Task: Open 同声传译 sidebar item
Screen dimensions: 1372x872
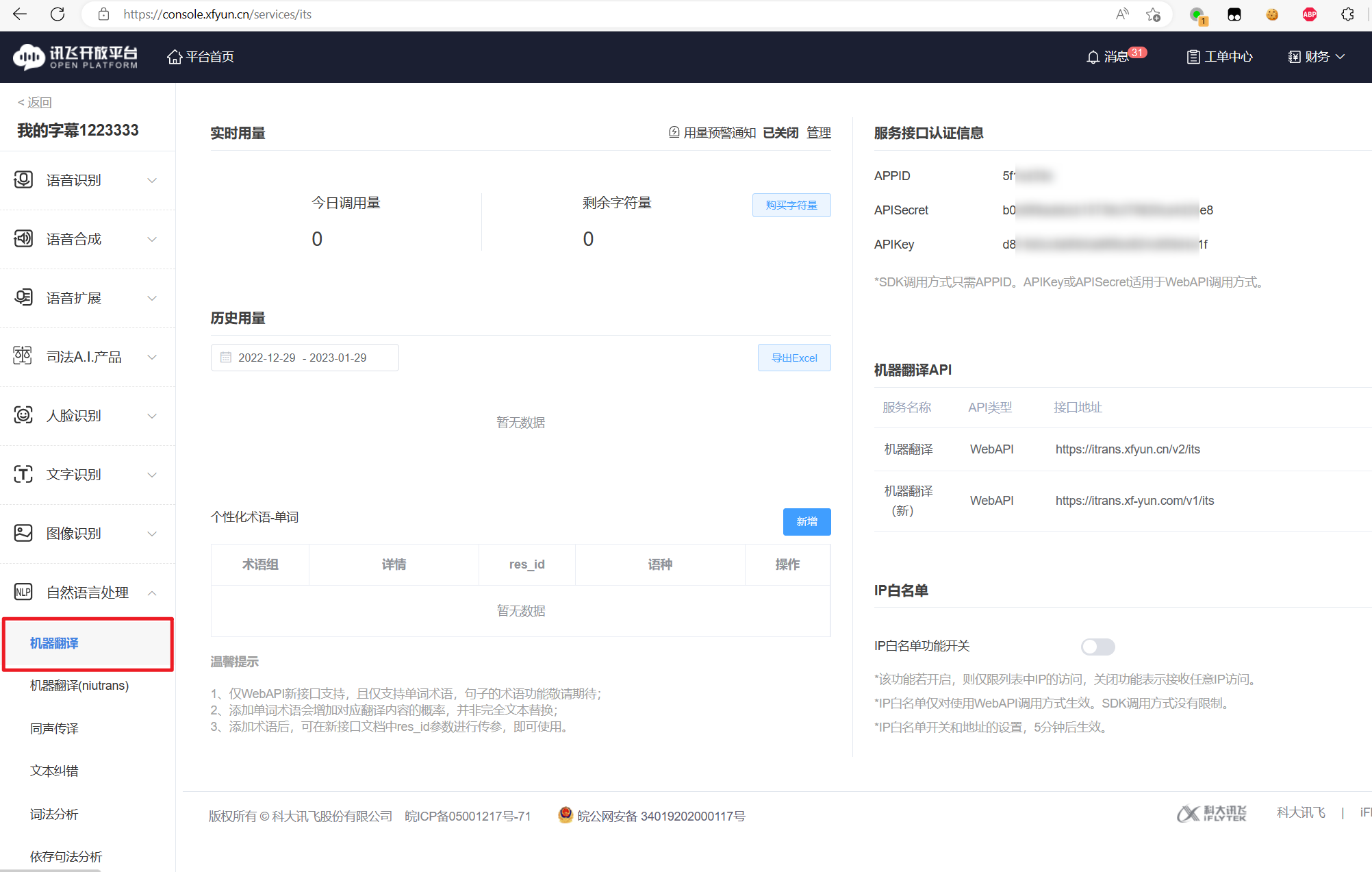Action: [x=54, y=729]
